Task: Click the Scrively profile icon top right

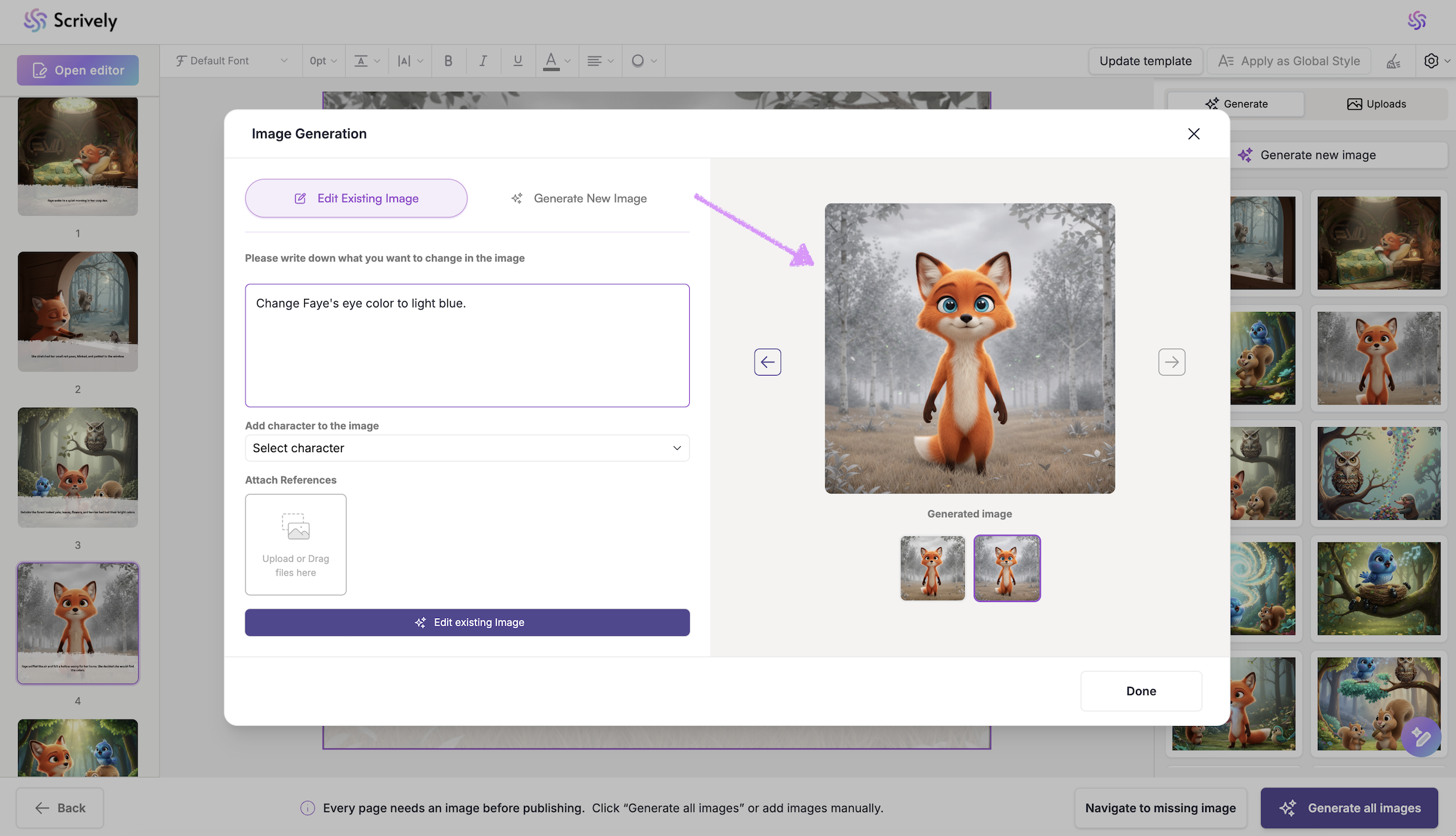Action: point(1417,21)
